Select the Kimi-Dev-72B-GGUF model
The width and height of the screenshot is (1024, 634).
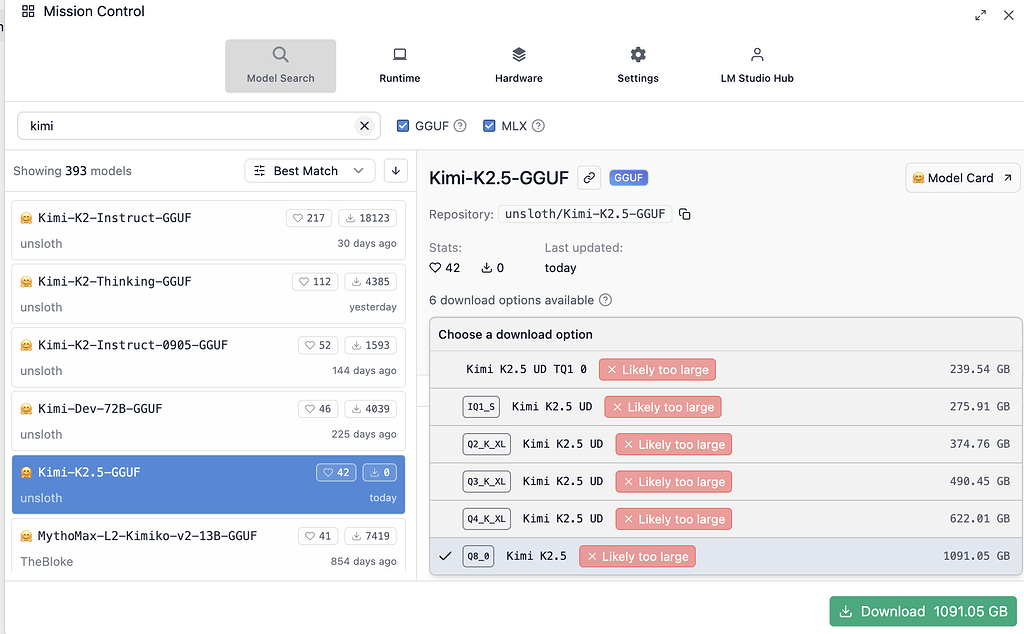point(208,421)
